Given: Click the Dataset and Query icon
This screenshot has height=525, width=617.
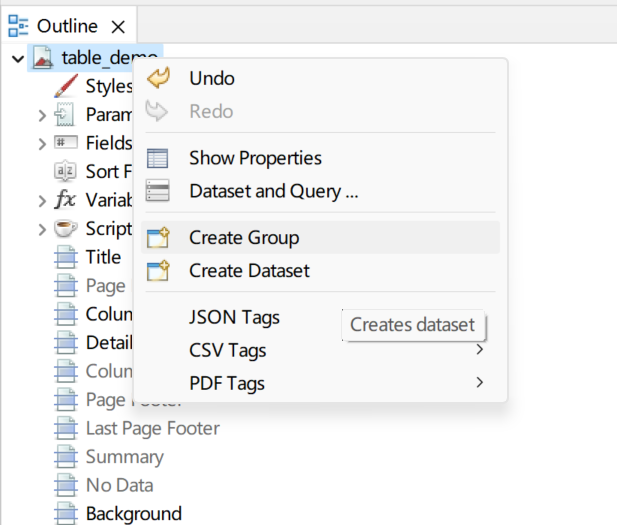Looking at the screenshot, I should pyautogui.click(x=158, y=190).
